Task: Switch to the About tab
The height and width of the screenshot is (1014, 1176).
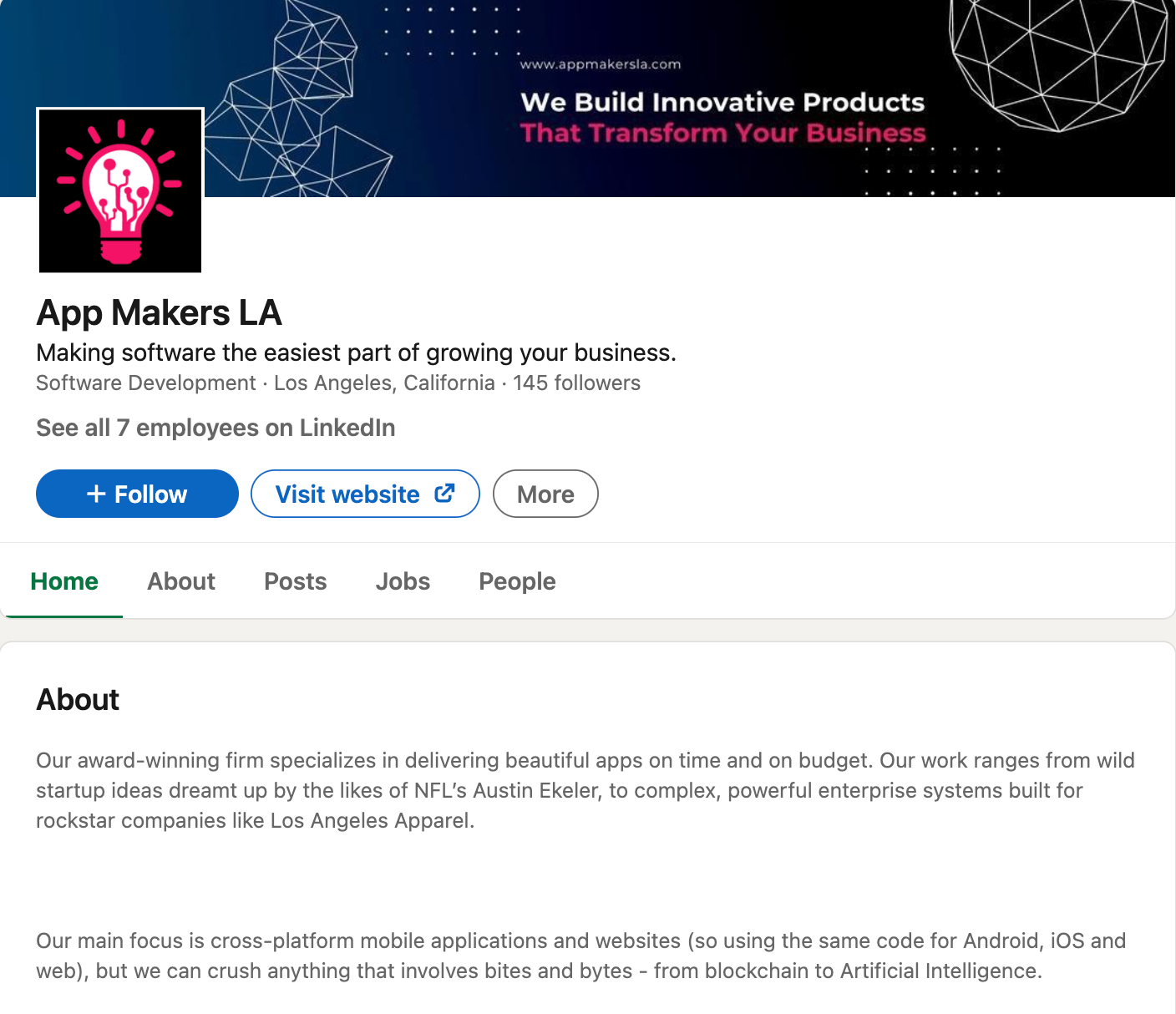Action: (x=180, y=581)
